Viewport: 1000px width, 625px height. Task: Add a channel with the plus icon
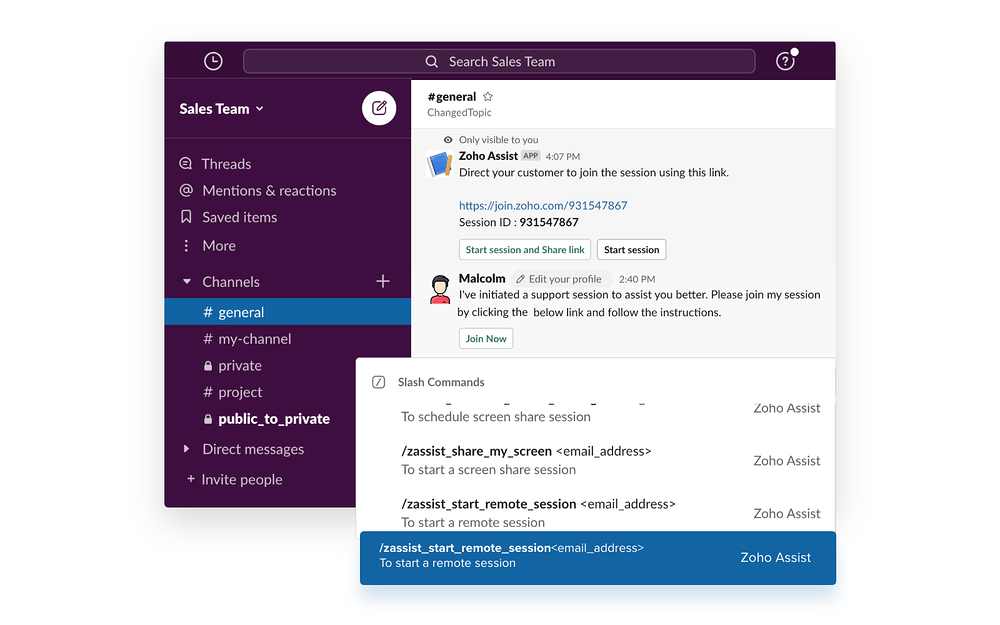[383, 281]
